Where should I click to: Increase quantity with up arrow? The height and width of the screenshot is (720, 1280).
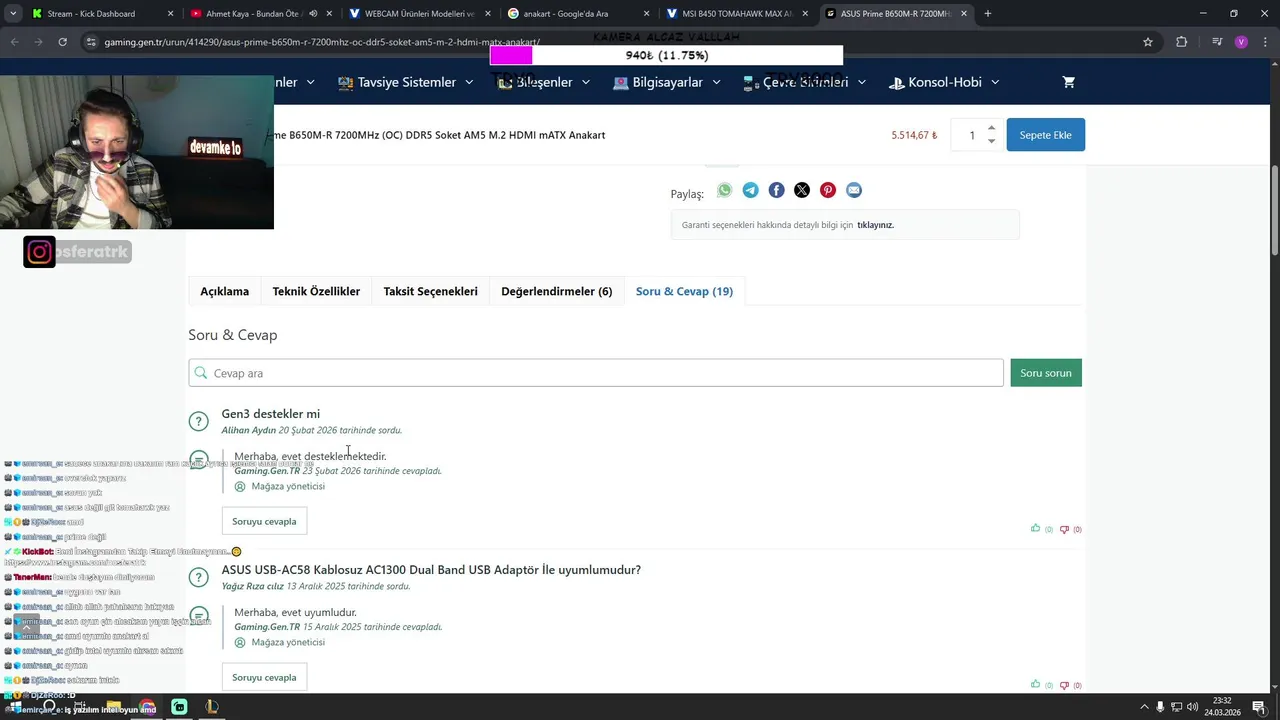point(991,128)
